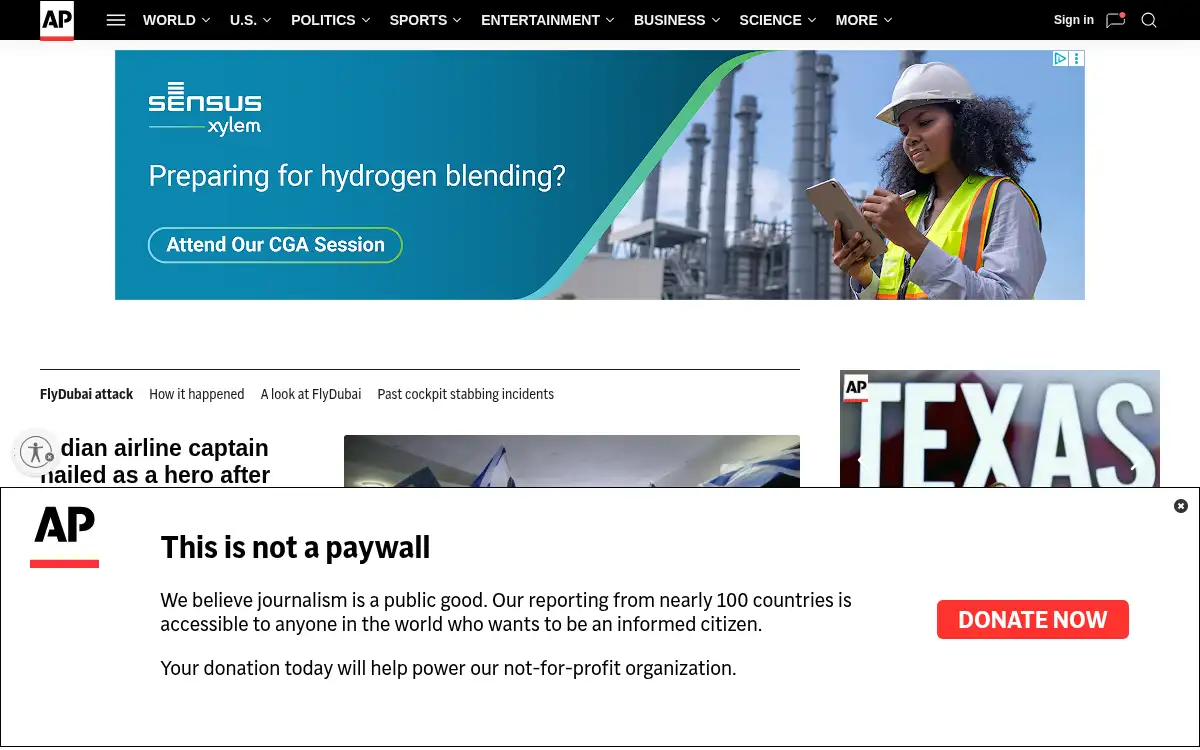Expand the Science dropdown chevron
1200x750 pixels.
[x=811, y=20]
